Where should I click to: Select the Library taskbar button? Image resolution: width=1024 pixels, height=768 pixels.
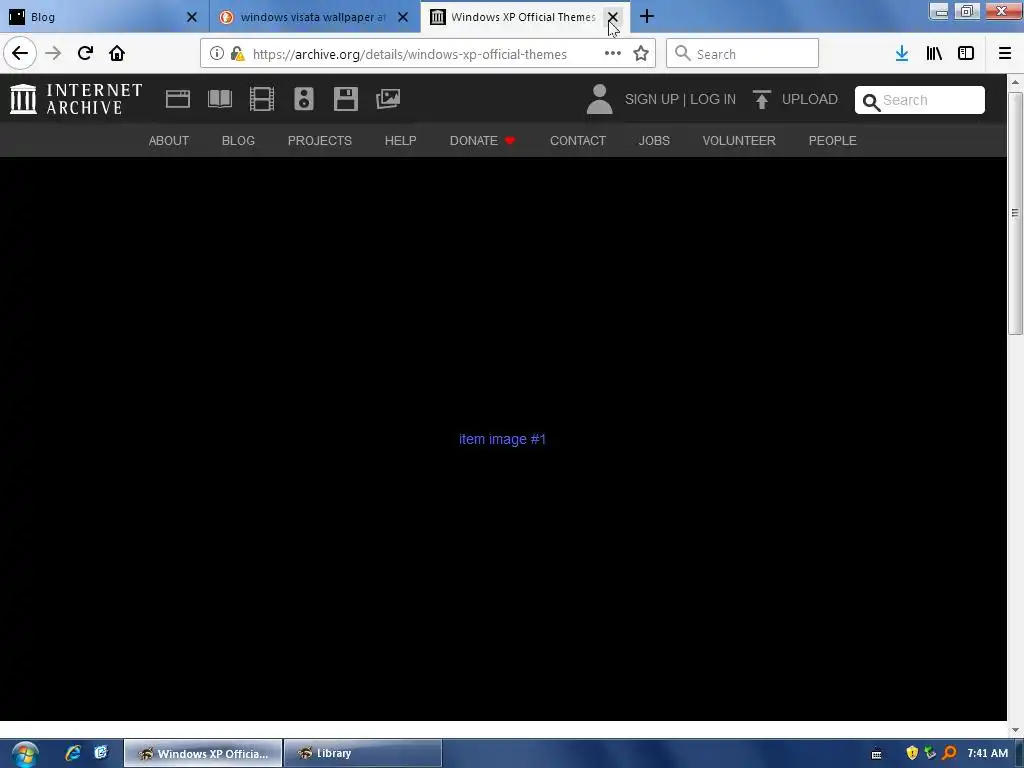point(363,754)
